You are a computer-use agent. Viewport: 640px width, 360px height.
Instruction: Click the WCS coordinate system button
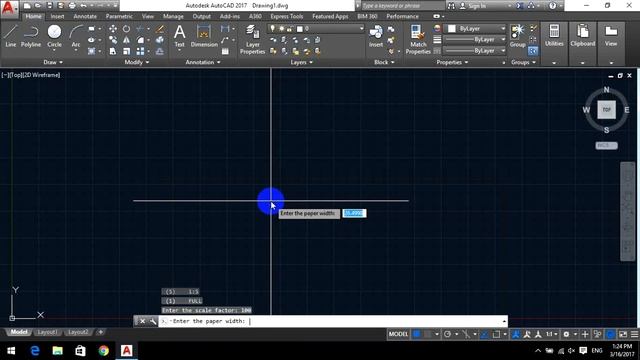click(607, 146)
